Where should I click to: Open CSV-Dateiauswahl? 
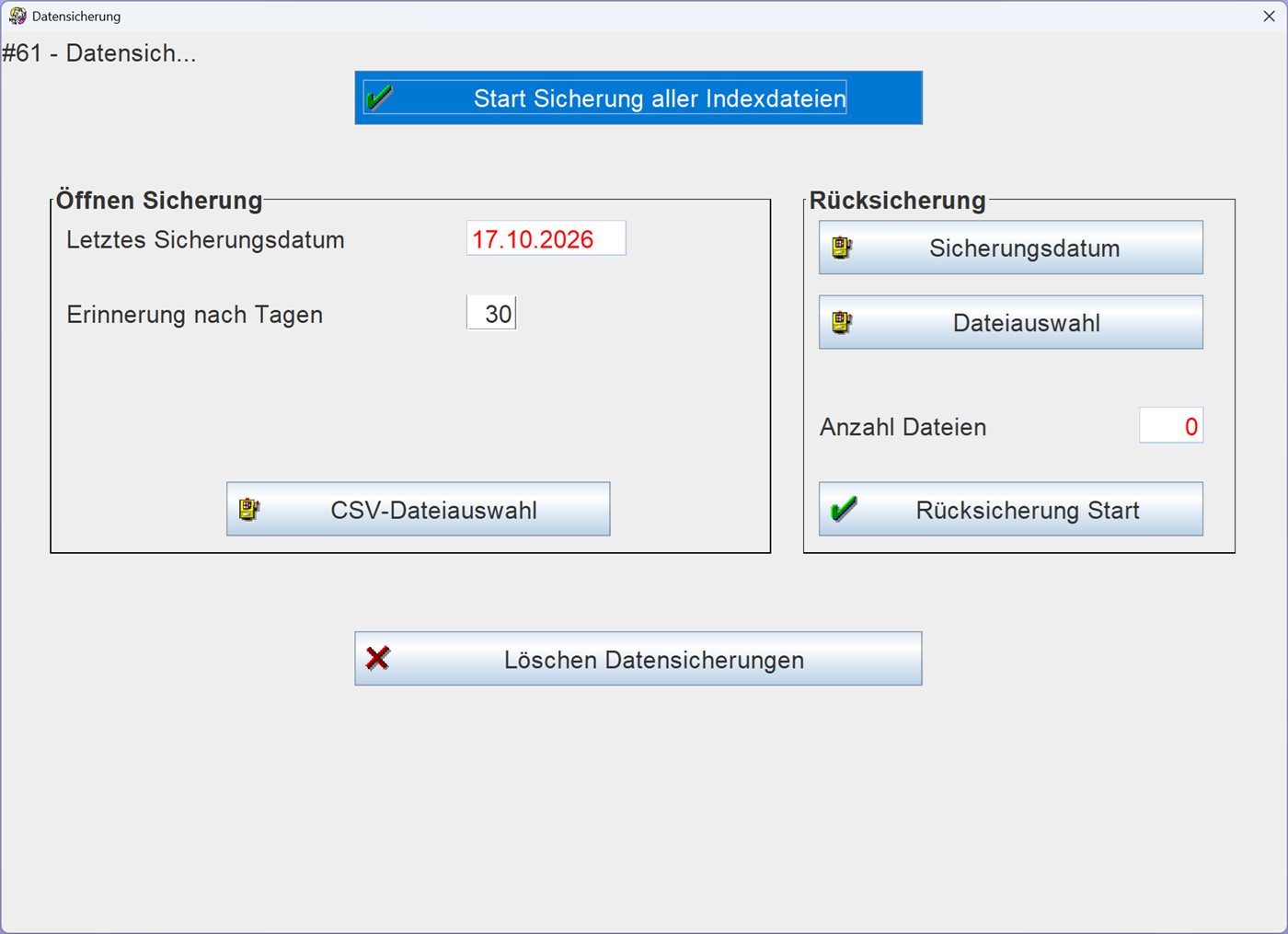click(x=419, y=509)
